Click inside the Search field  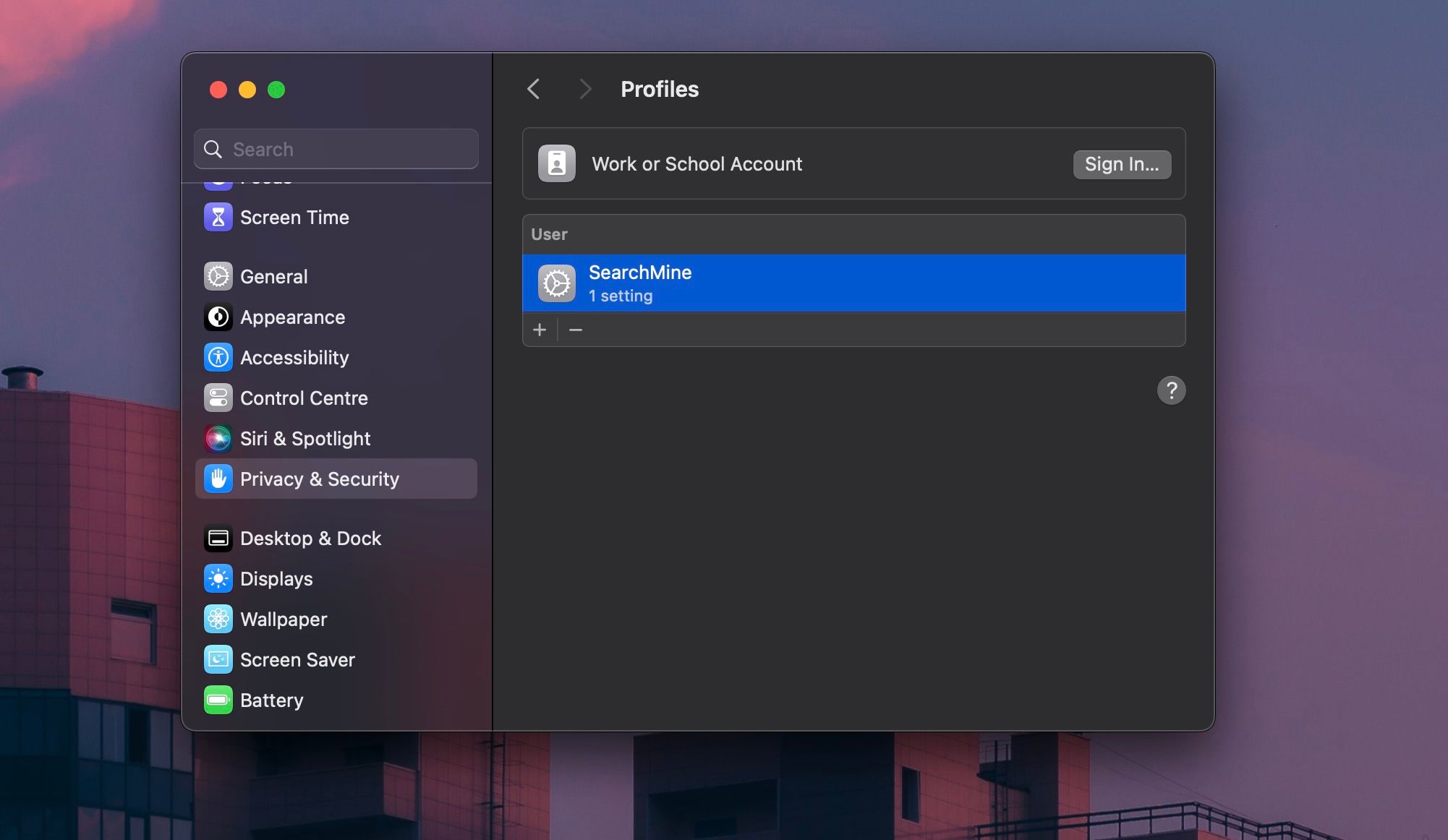pos(336,149)
